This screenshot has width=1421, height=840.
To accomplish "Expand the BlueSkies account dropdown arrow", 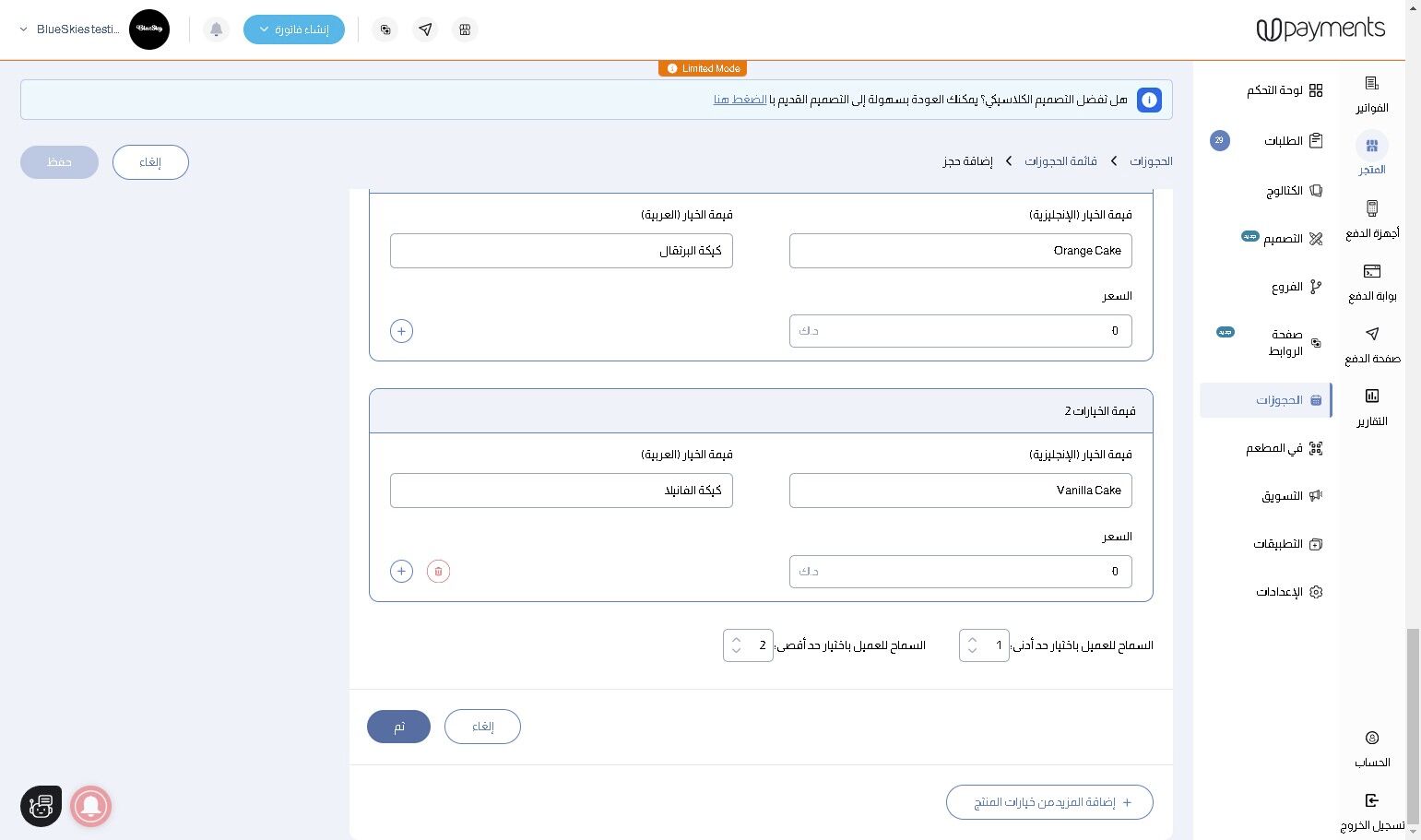I will 23,30.
